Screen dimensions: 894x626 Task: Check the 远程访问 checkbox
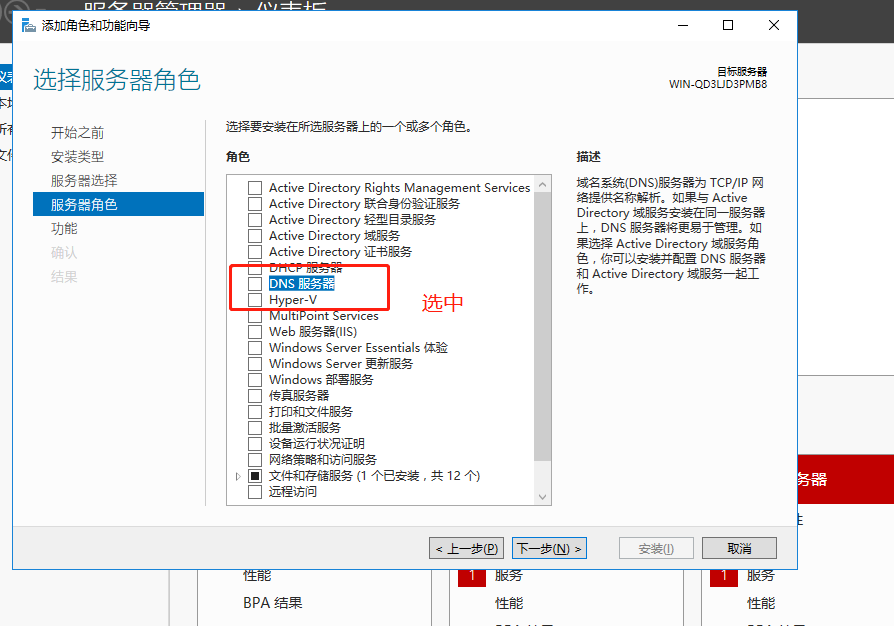tap(255, 491)
